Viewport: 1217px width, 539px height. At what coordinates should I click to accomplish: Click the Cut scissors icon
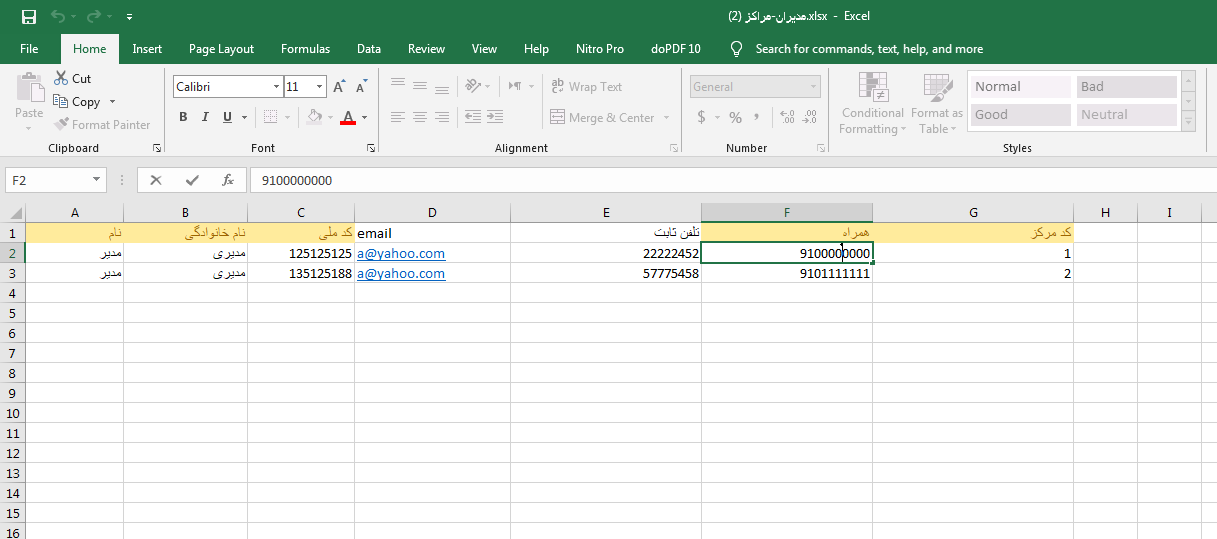pos(60,78)
